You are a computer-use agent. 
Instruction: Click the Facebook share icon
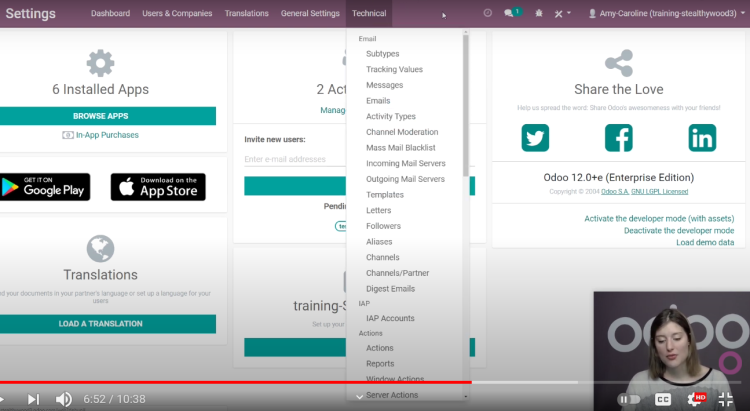(x=618, y=138)
